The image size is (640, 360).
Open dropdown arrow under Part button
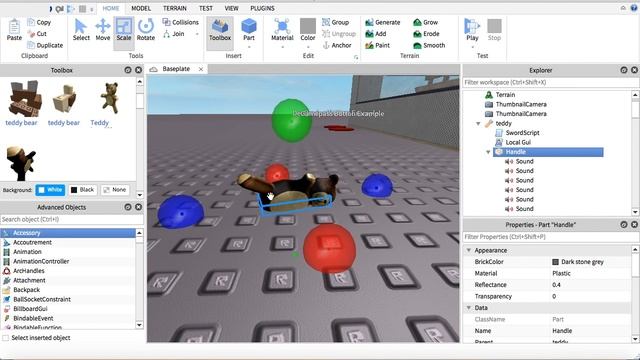pos(249,47)
